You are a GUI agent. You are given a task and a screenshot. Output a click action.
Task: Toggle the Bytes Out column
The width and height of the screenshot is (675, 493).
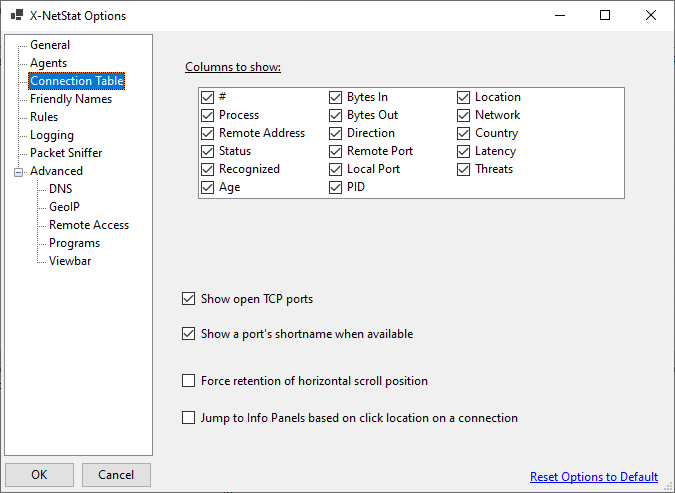335,115
